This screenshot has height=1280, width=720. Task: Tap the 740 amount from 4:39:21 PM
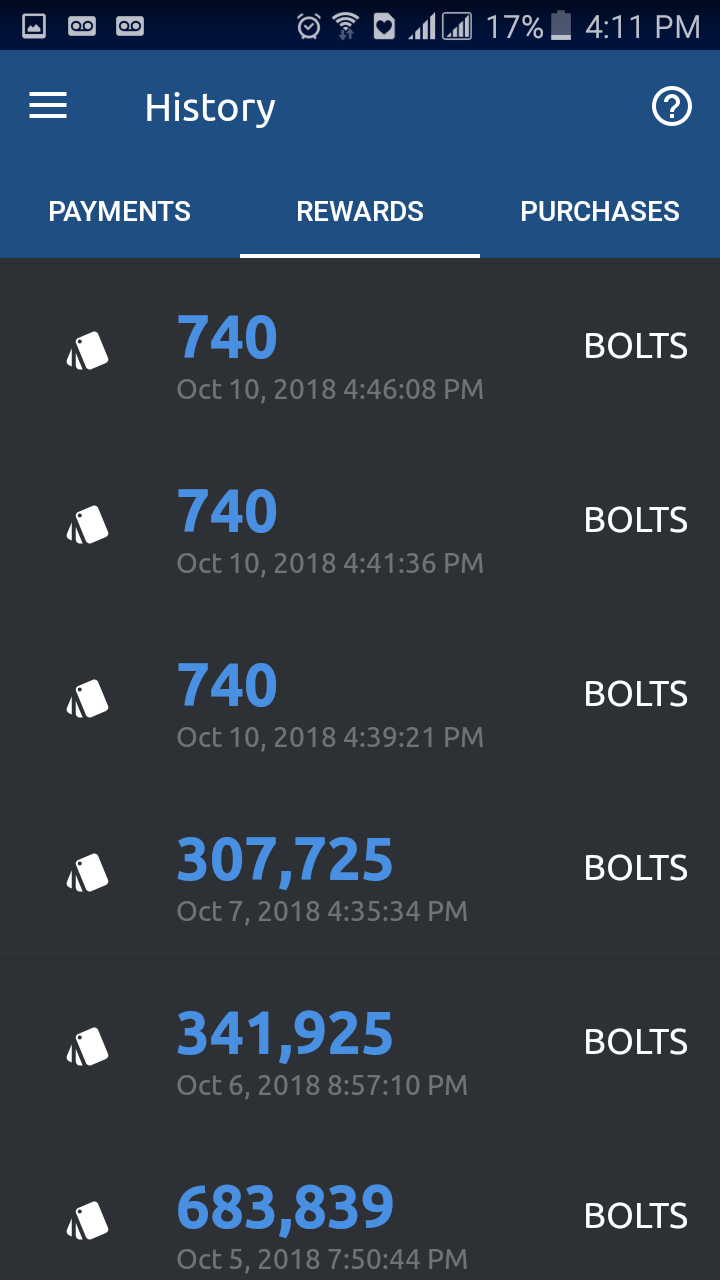pos(227,686)
